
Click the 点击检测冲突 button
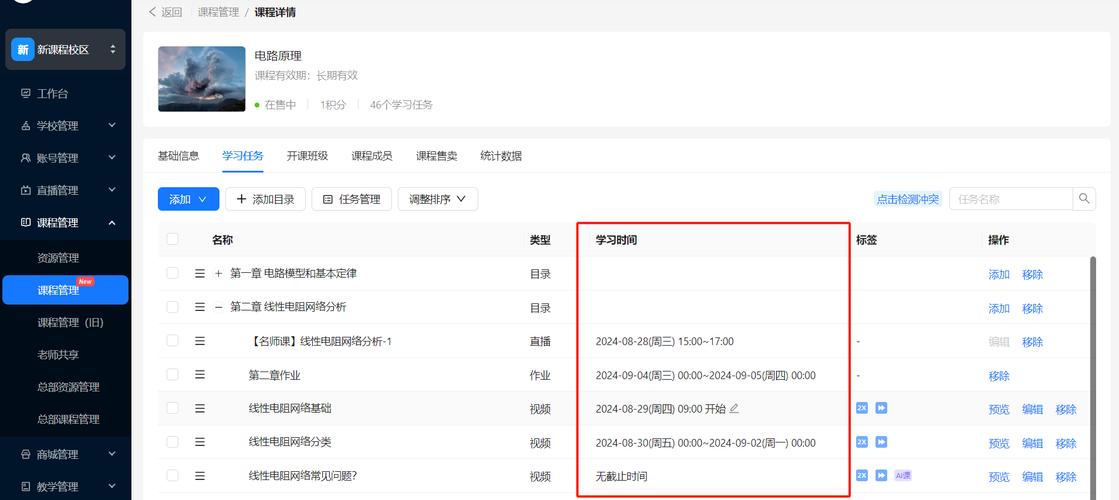coord(908,199)
